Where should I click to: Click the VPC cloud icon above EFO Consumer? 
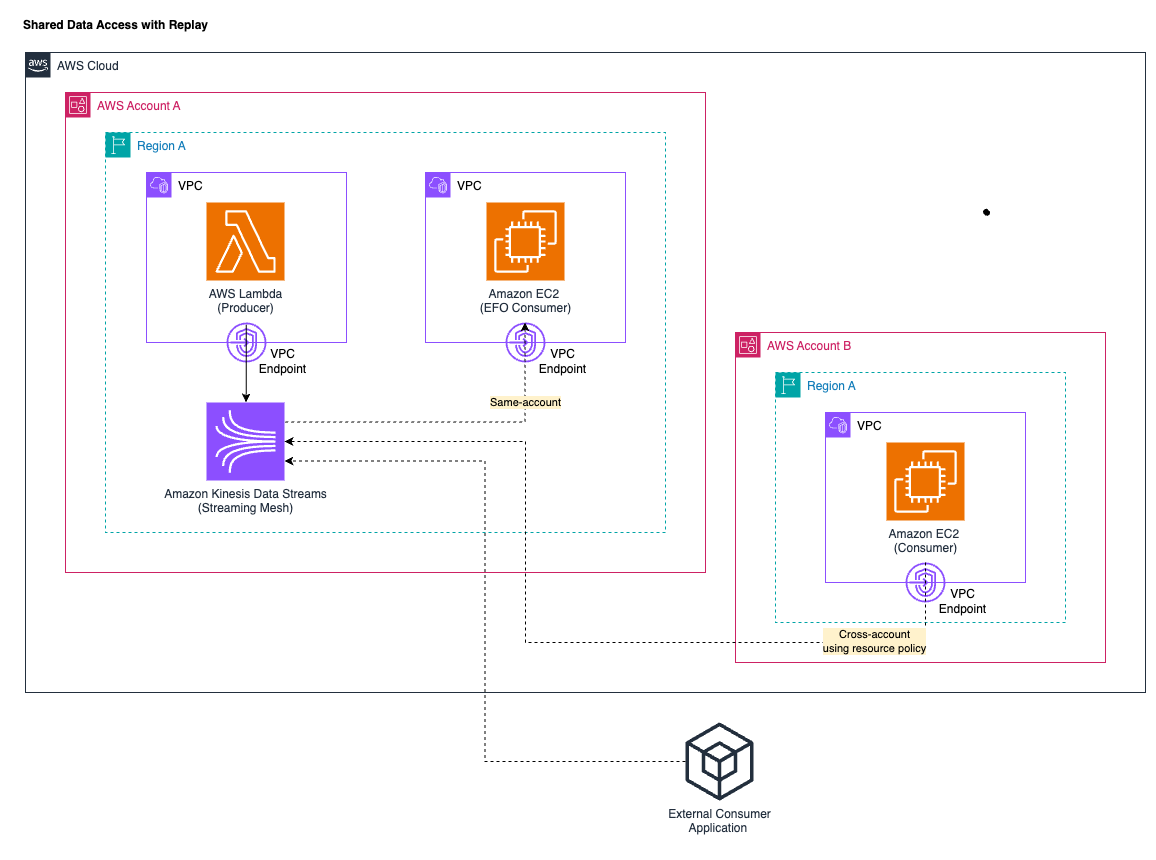click(x=438, y=185)
